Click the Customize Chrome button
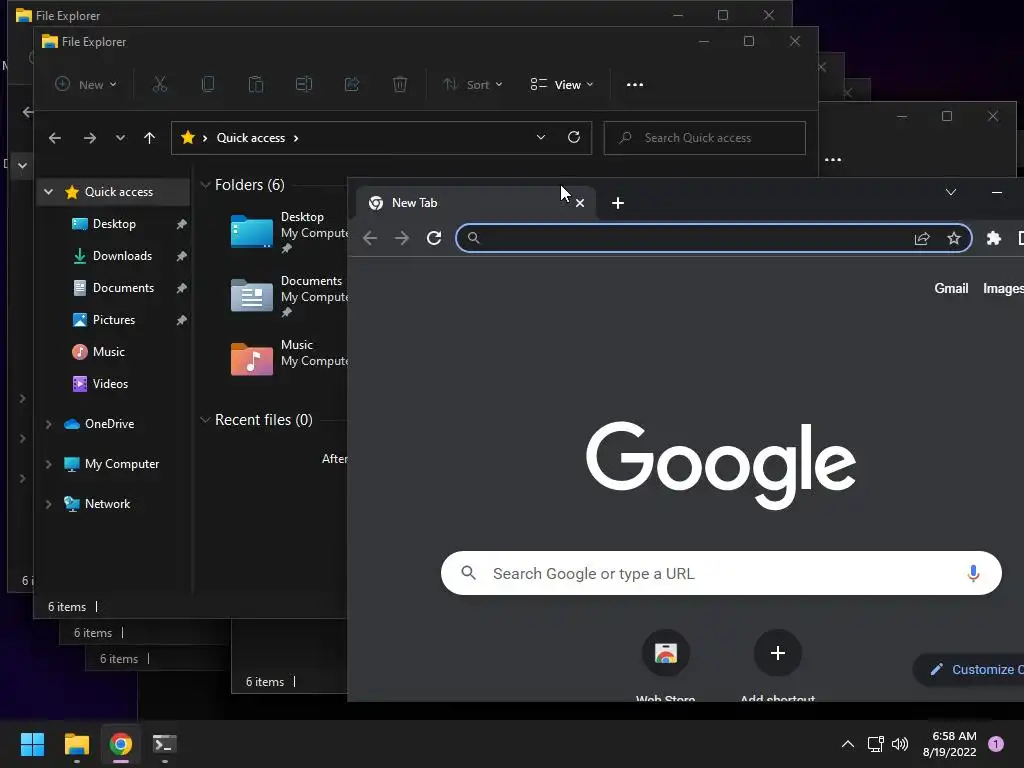This screenshot has width=1024, height=768. click(x=968, y=669)
